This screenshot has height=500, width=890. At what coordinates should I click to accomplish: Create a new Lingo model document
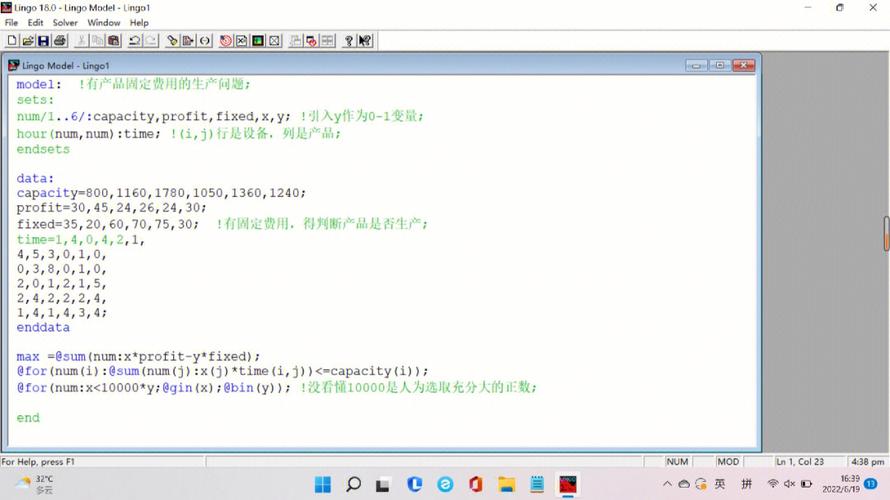(12, 41)
